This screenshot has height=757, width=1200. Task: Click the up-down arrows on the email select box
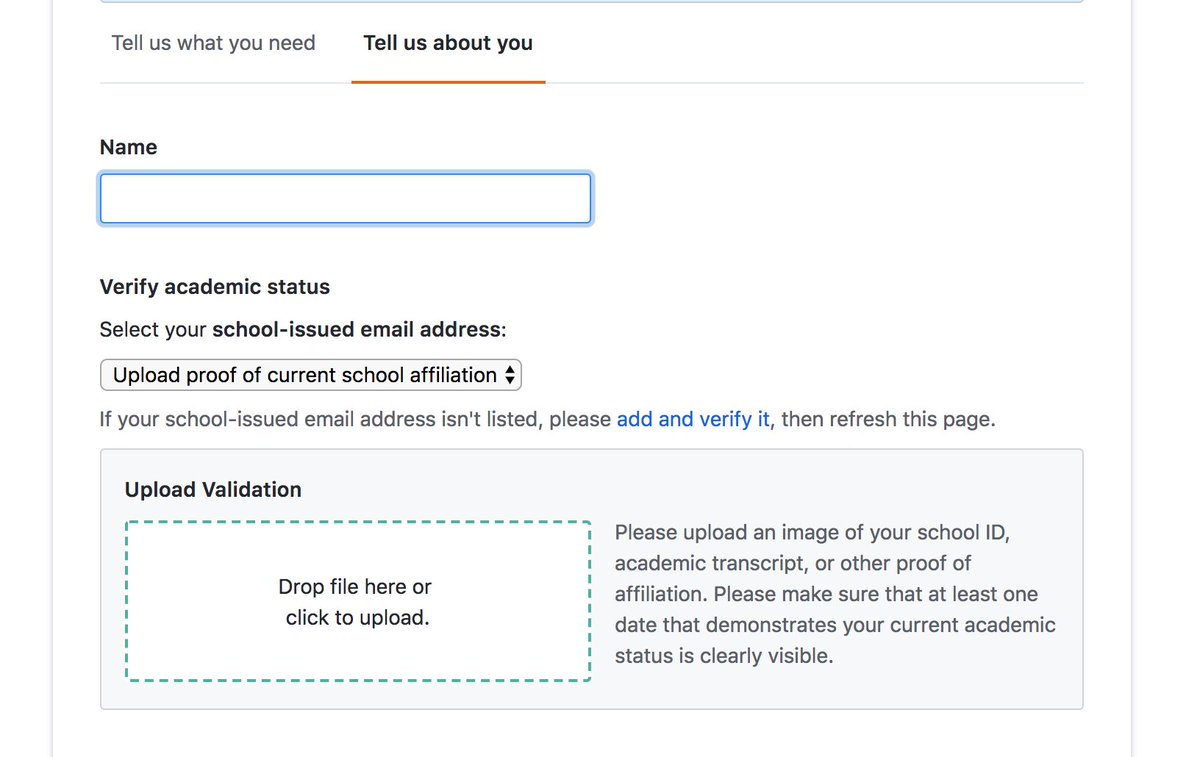pyautogui.click(x=510, y=375)
